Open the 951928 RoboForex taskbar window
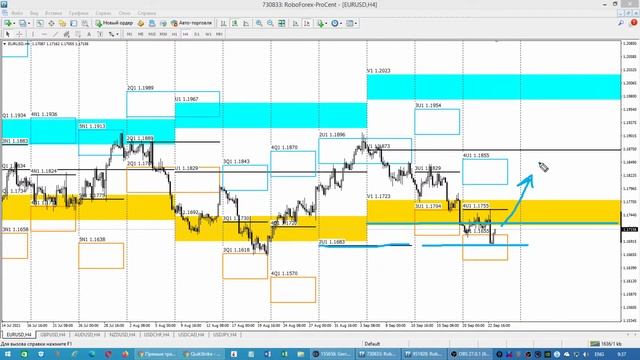The height and width of the screenshot is (360, 640). click(424, 354)
